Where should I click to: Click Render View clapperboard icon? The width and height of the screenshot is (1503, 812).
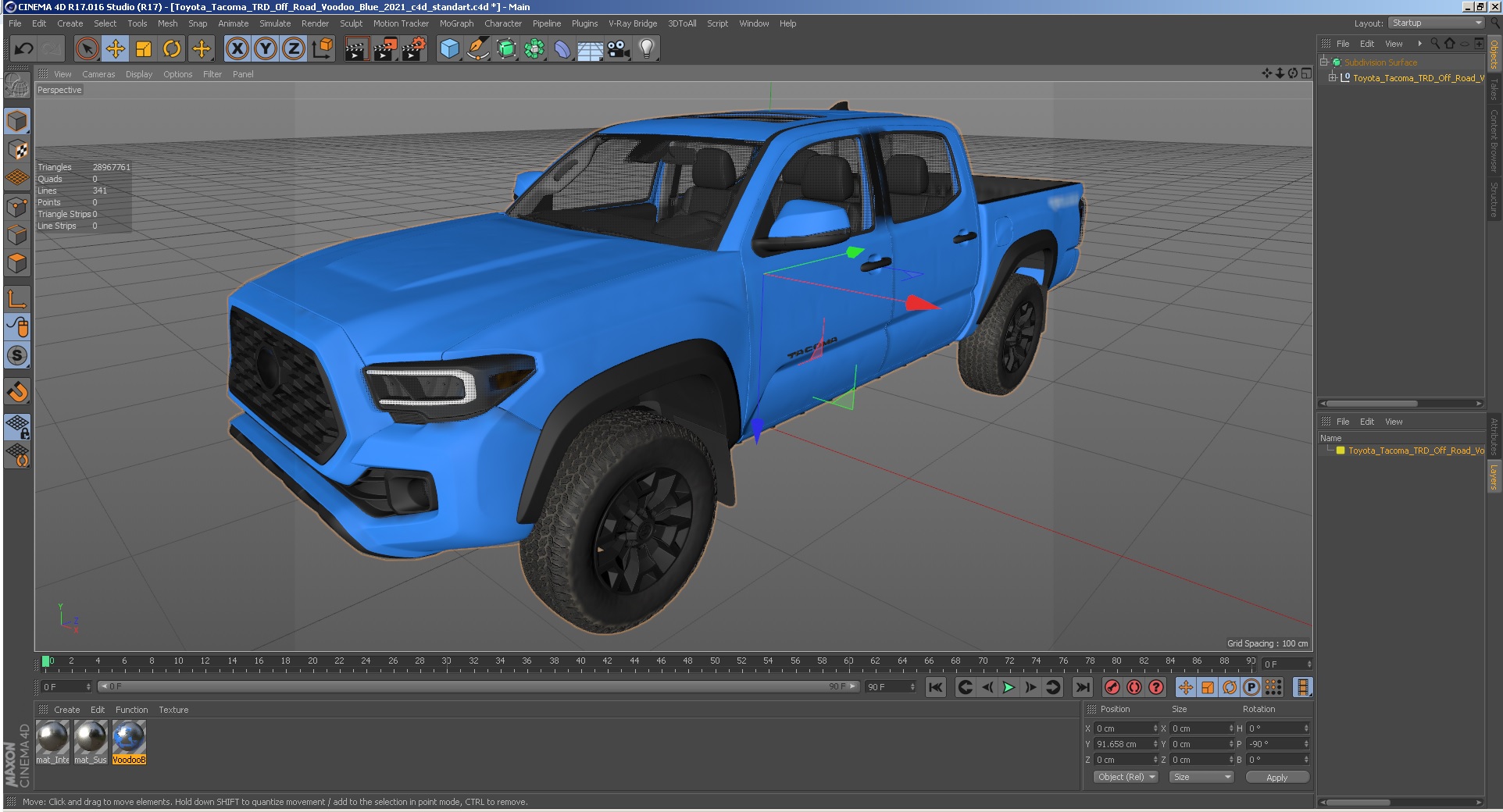[356, 48]
